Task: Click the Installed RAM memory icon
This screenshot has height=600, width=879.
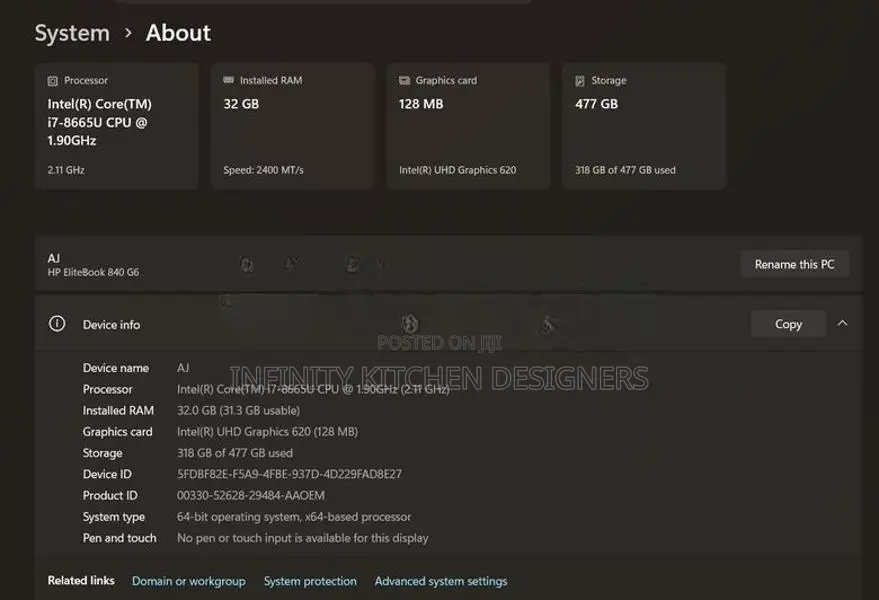Action: (228, 80)
